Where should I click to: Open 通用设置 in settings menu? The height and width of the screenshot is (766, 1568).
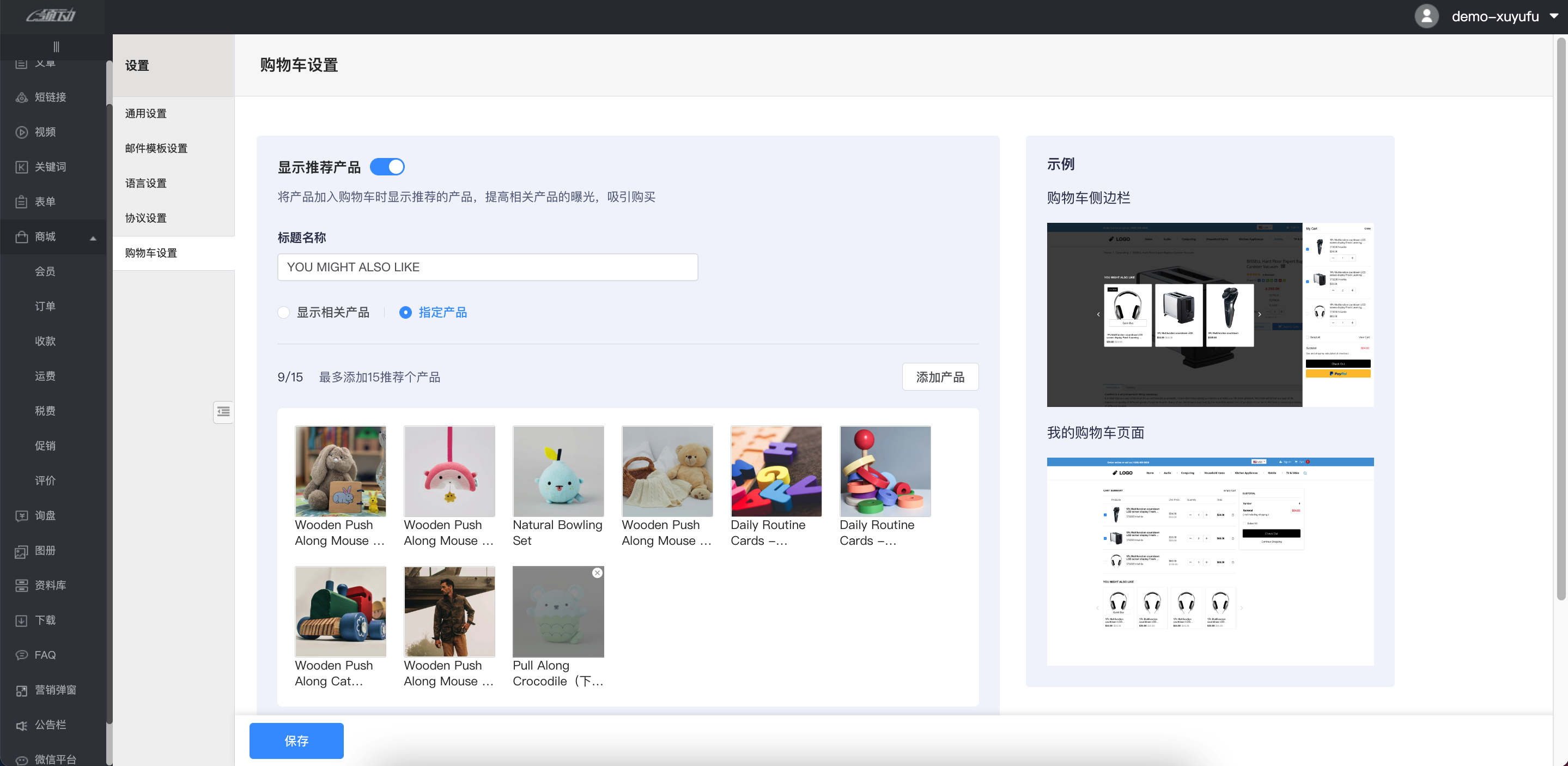click(x=146, y=114)
